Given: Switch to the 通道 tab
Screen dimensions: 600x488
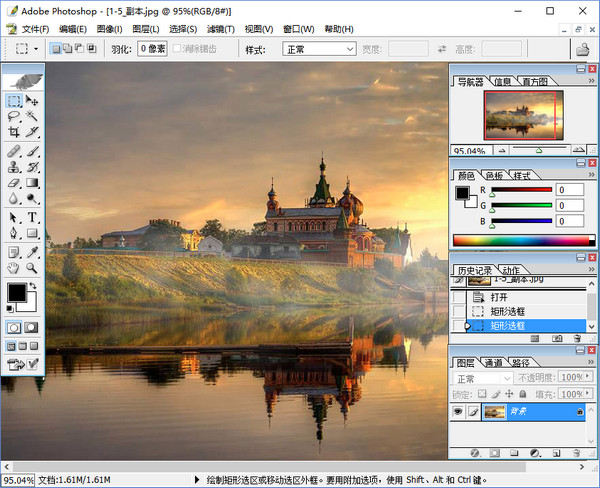Looking at the screenshot, I should click(x=493, y=363).
